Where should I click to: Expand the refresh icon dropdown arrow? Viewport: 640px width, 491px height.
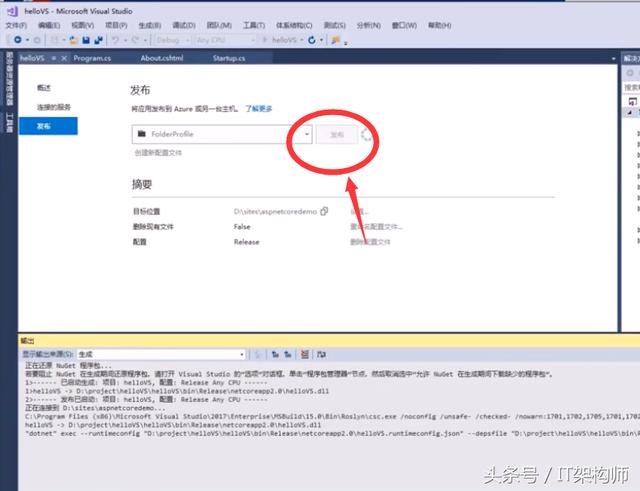(x=322, y=40)
